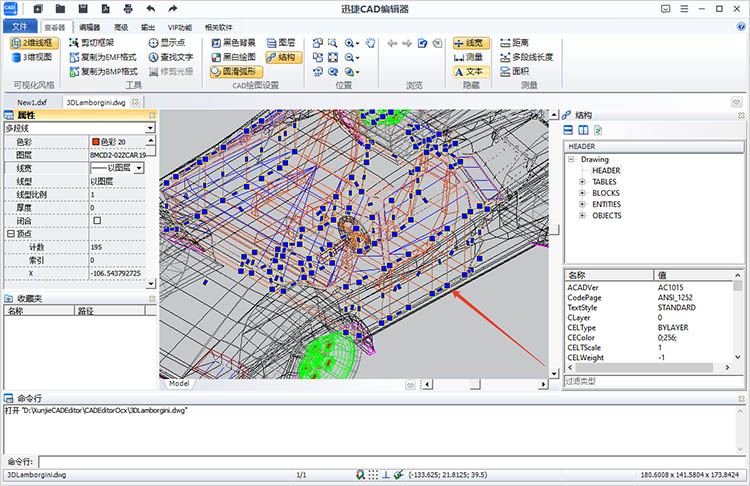This screenshot has width=750, height=486.
Task: Toggle the 结构 structure panel button
Action: click(x=284, y=57)
